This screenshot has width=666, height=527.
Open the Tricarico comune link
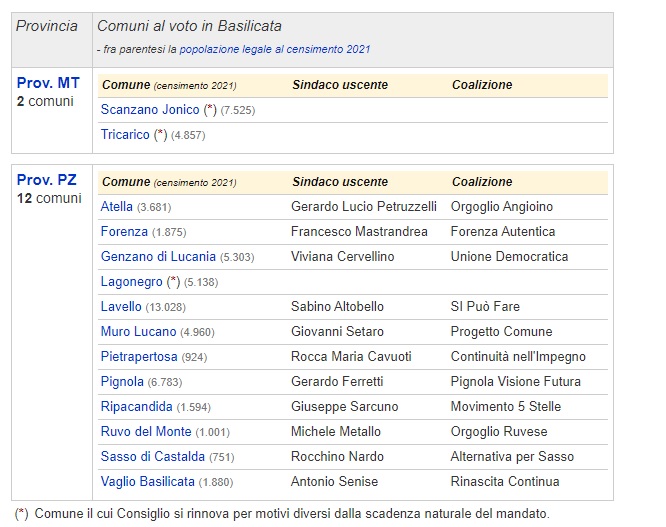[125, 135]
